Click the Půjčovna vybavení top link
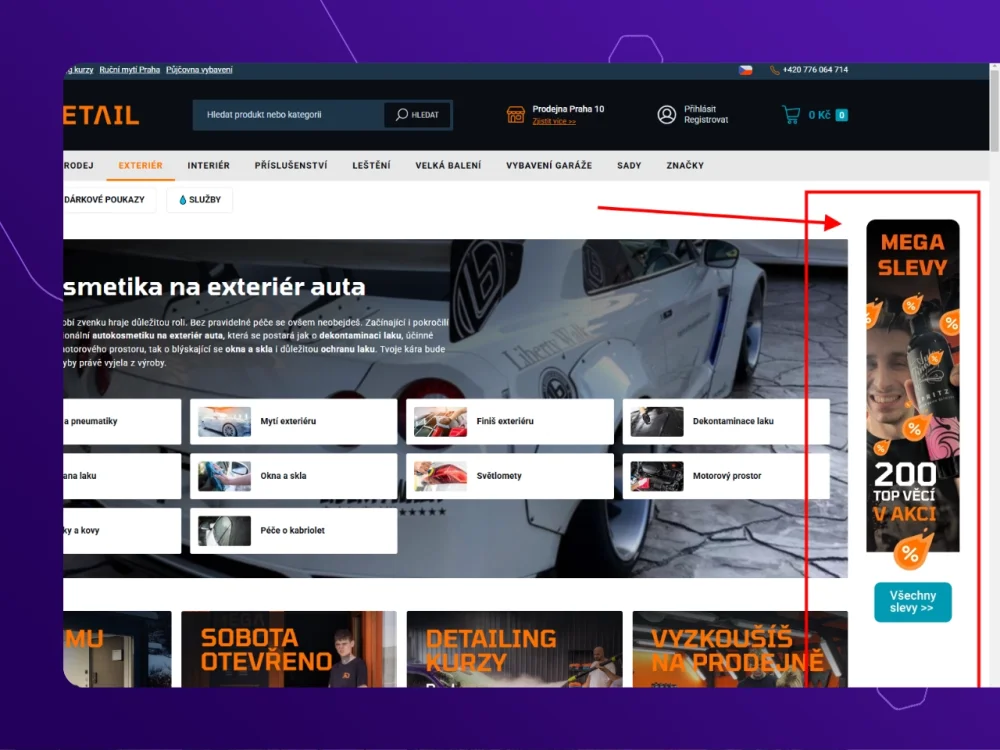The width and height of the screenshot is (1000, 750). [x=199, y=70]
